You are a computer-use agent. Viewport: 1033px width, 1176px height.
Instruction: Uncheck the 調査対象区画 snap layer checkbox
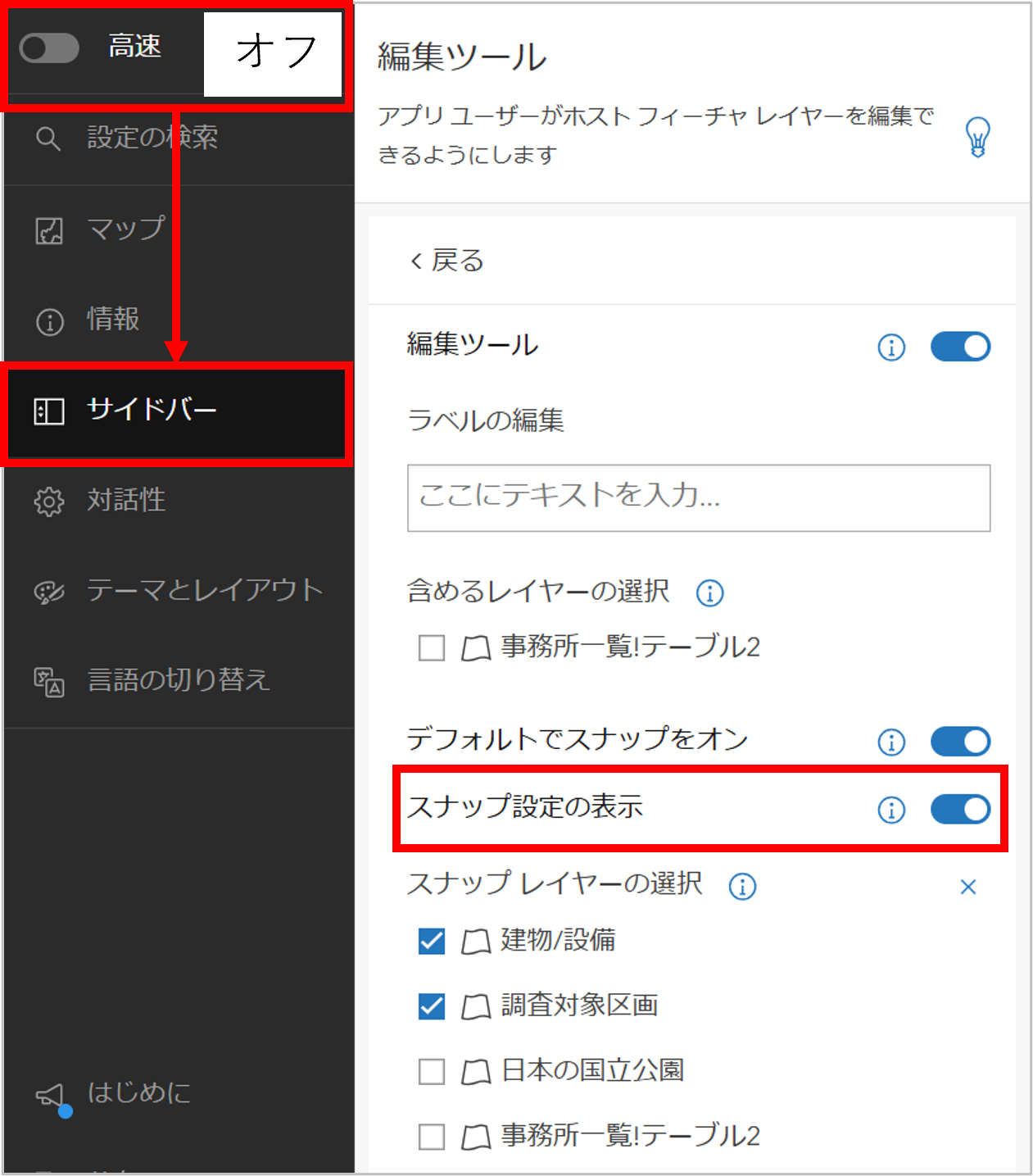432,1006
